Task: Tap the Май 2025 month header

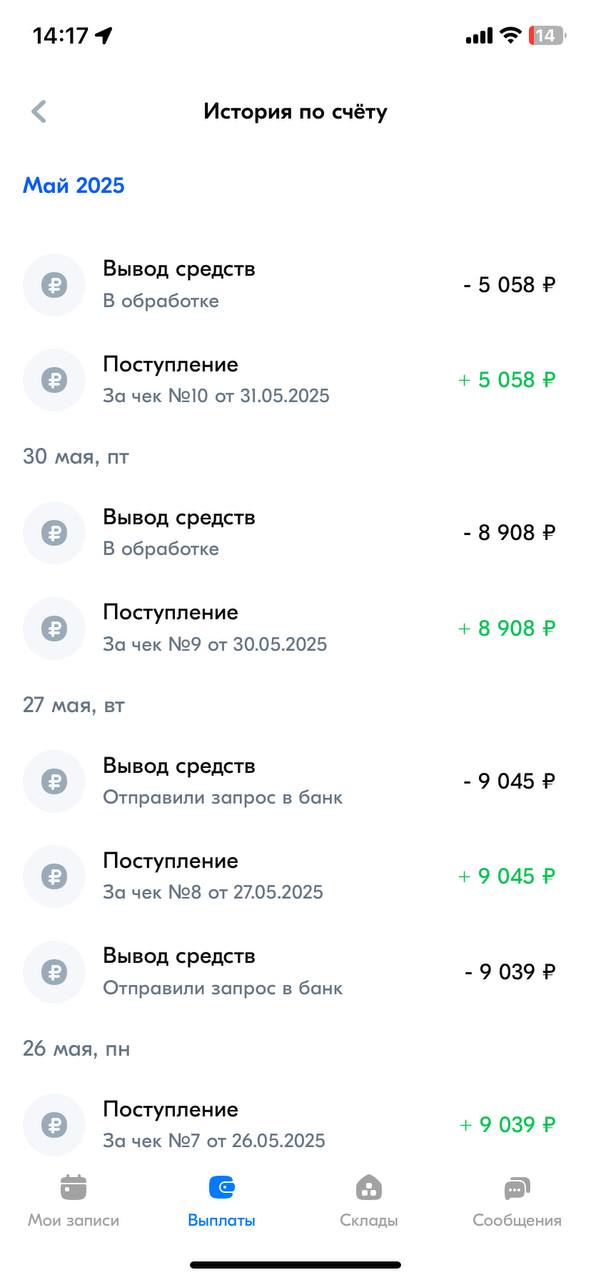Action: [x=74, y=186]
